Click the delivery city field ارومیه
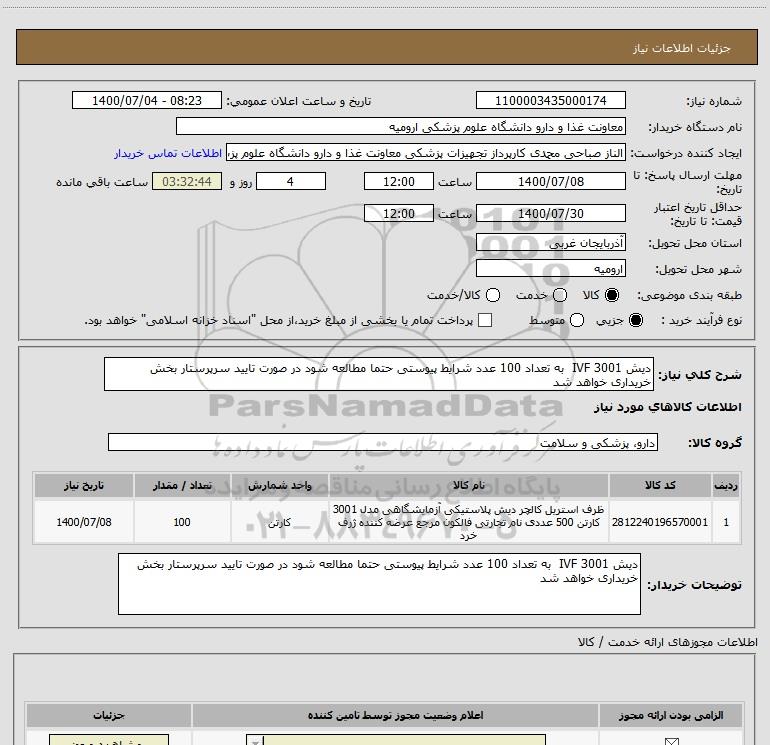The image size is (770, 745). (550, 269)
